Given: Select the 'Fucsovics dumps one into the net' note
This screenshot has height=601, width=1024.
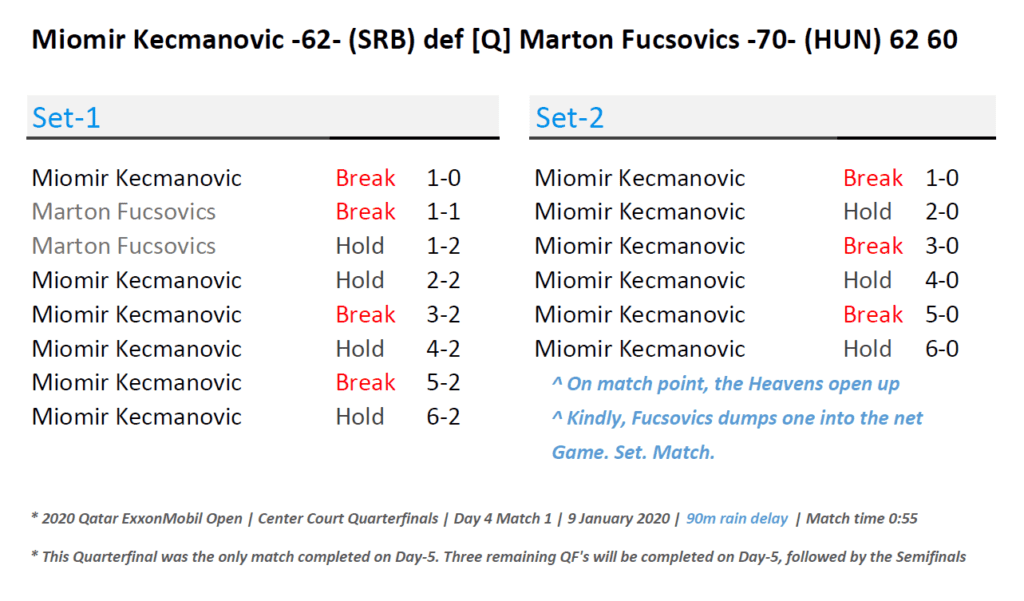Looking at the screenshot, I should pos(737,418).
